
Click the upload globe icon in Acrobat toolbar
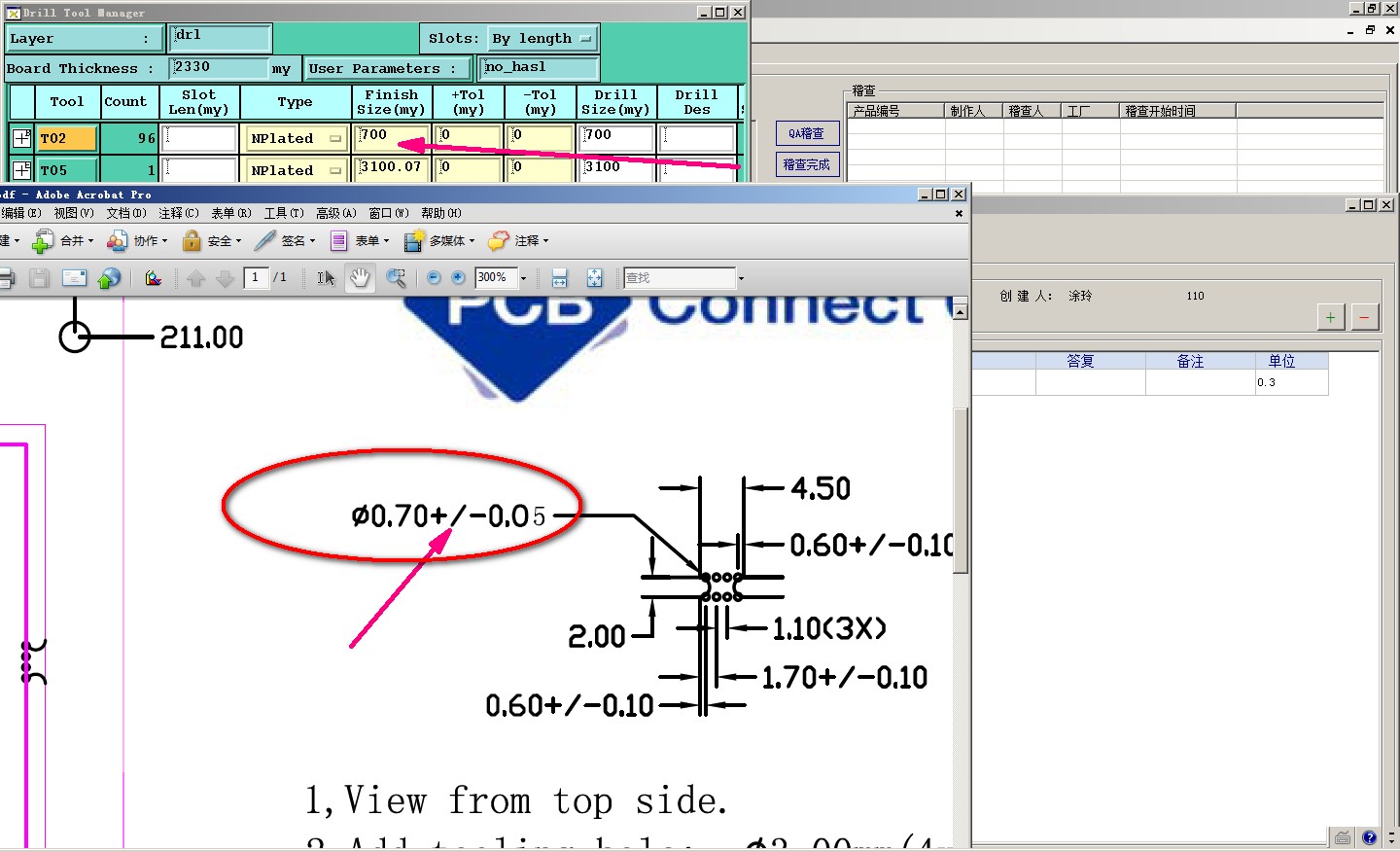coord(109,278)
